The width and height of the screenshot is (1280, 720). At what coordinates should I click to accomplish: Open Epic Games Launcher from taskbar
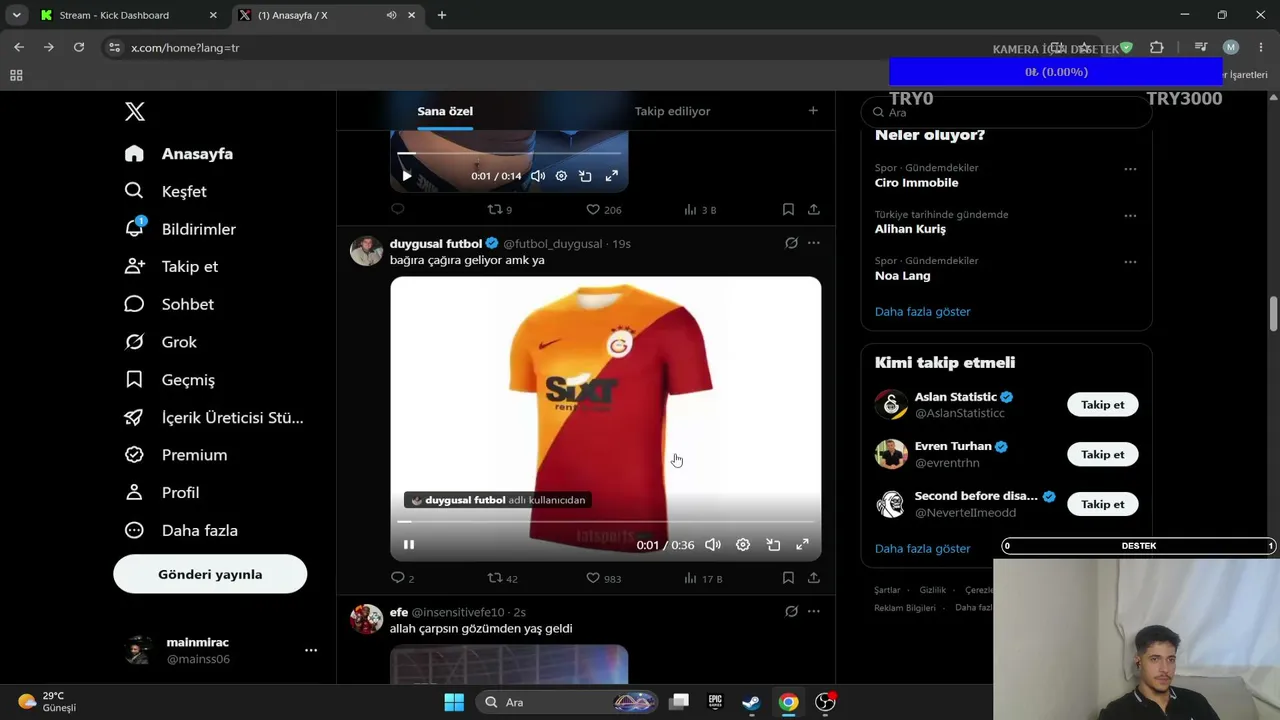tap(715, 702)
